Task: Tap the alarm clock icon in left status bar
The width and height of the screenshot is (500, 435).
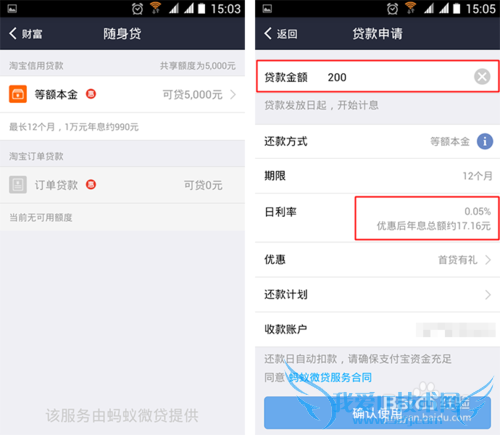Action: point(137,9)
